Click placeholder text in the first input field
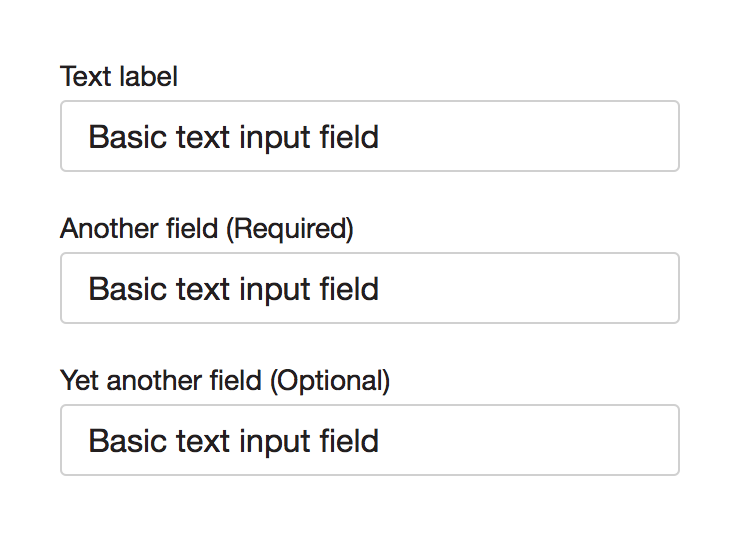Screen dimensions: 740x536 pyautogui.click(x=234, y=136)
